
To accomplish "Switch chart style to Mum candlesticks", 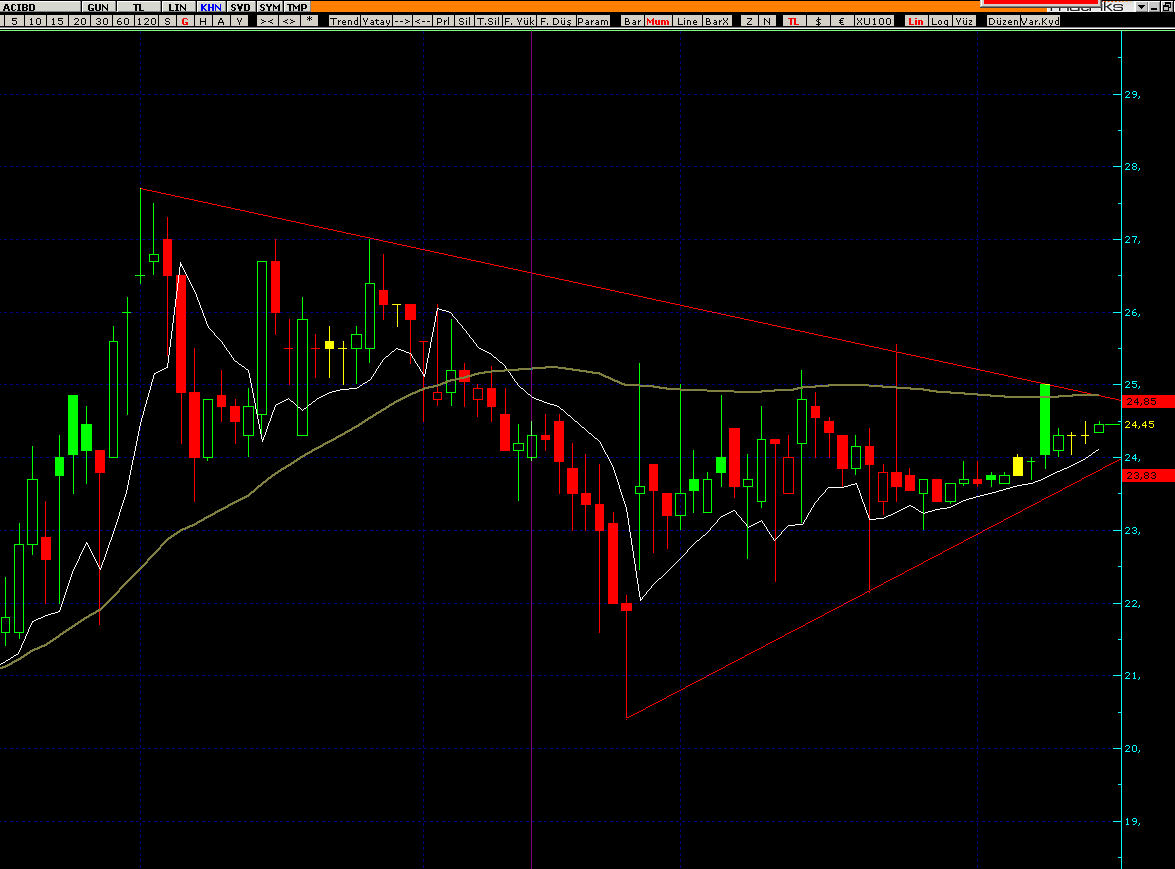I will (657, 21).
